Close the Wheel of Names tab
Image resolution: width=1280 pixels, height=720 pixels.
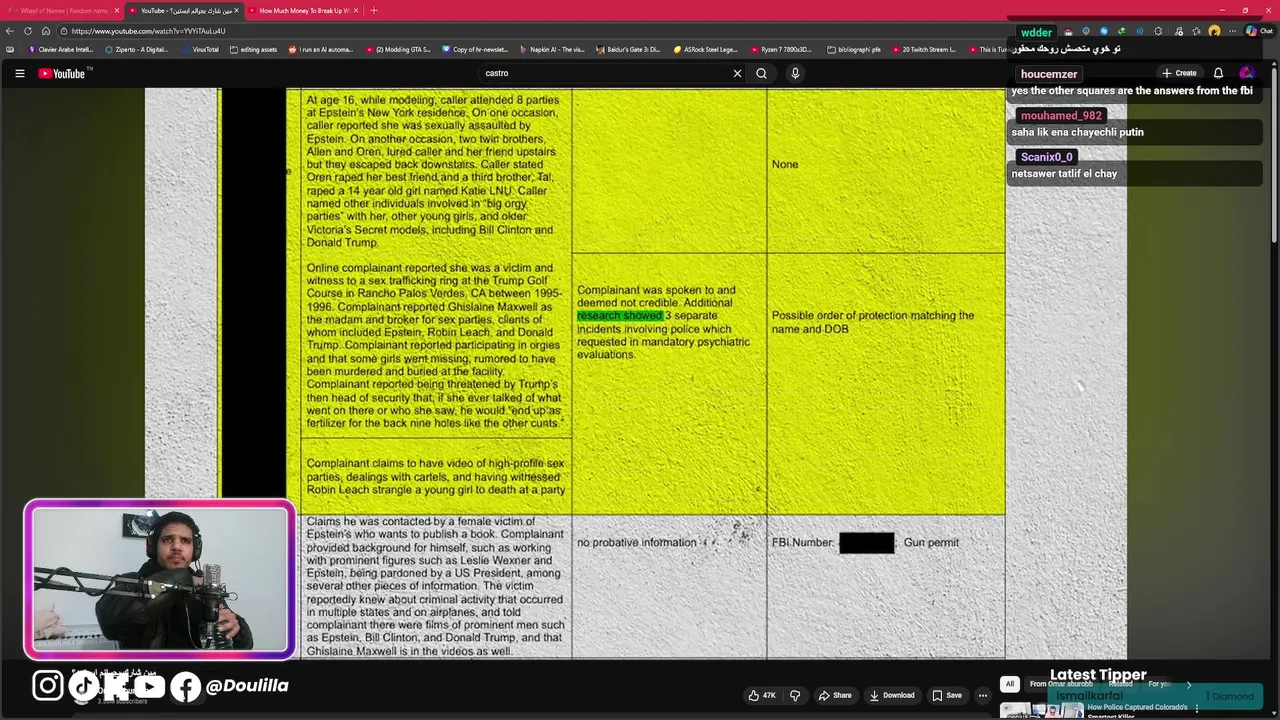click(x=117, y=10)
